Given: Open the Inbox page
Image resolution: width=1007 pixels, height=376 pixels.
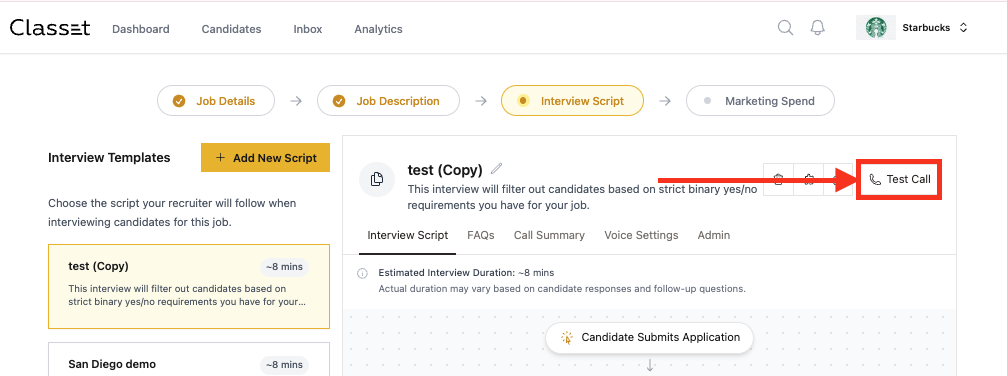Looking at the screenshot, I should [308, 29].
